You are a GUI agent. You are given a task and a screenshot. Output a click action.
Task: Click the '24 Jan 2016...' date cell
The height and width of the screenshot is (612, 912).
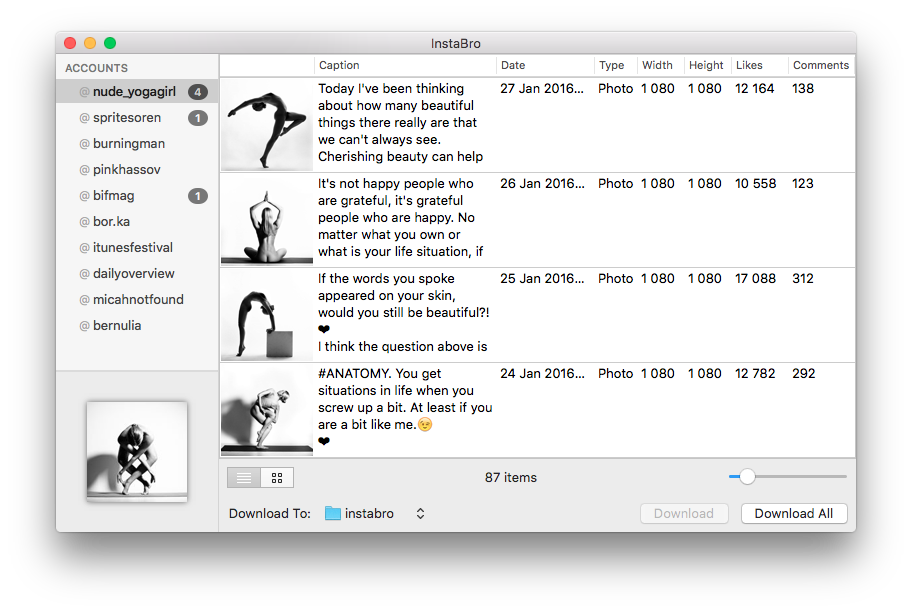point(542,373)
